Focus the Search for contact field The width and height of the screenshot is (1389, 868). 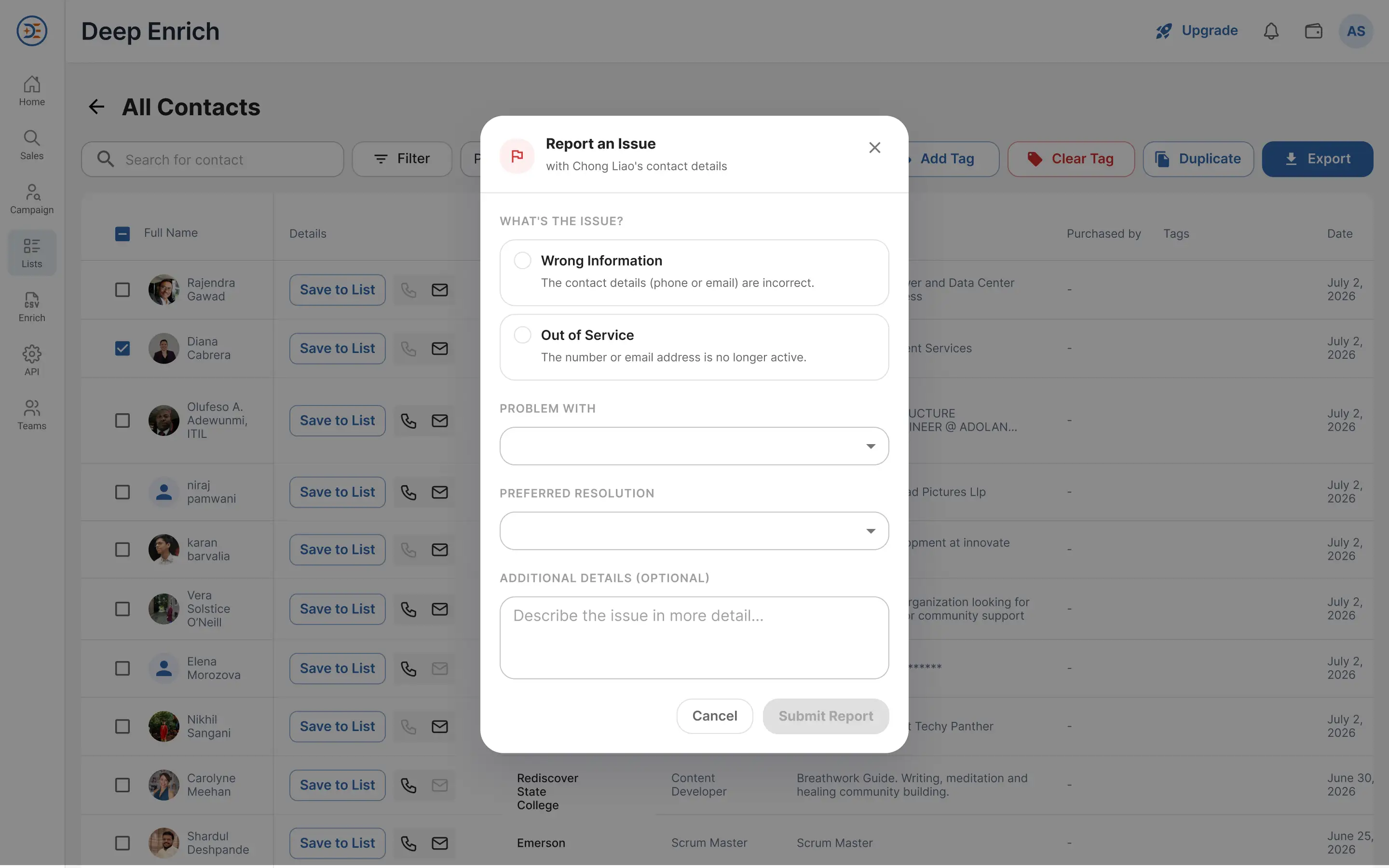click(212, 159)
